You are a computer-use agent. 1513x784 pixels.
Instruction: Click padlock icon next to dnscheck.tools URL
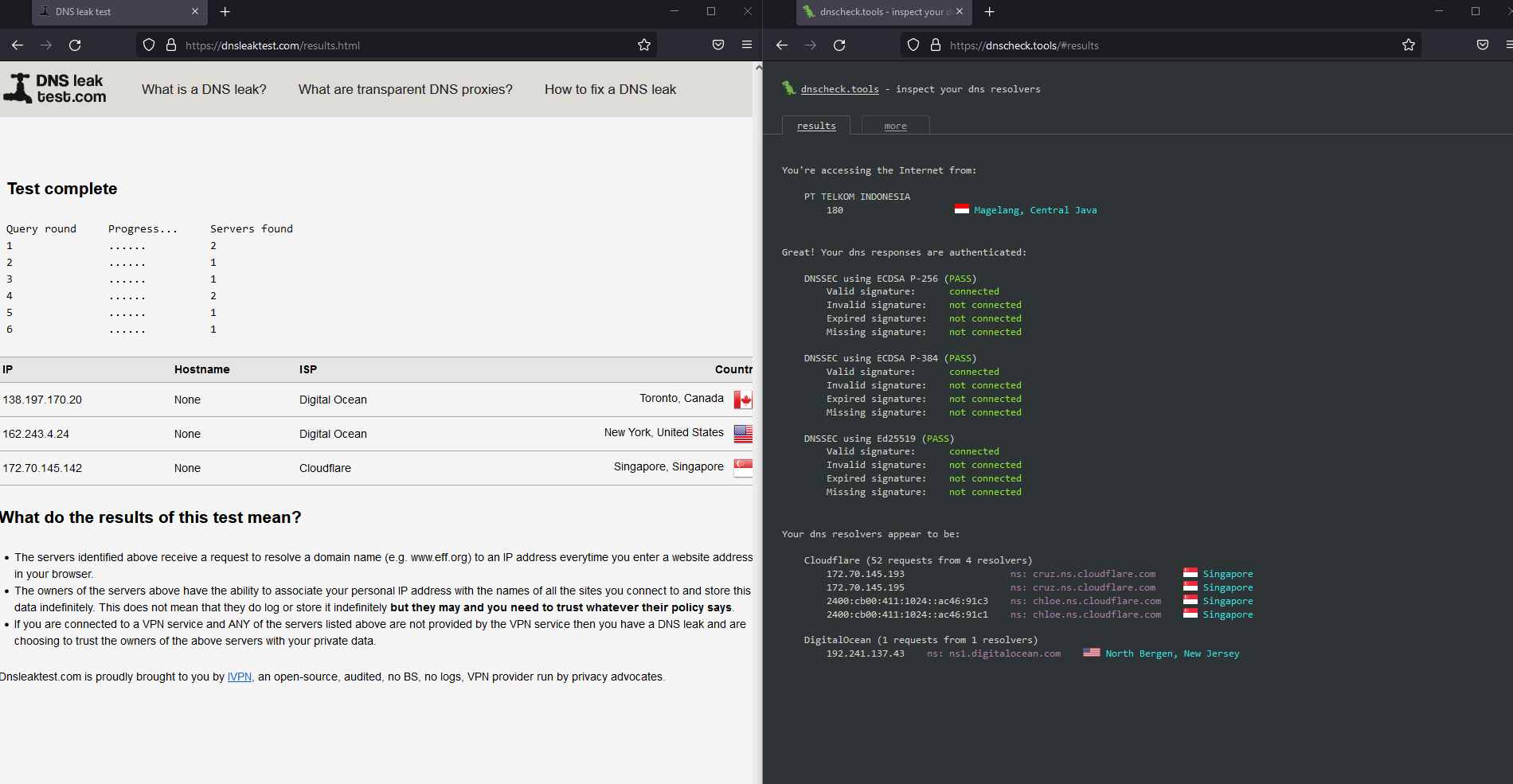[x=935, y=45]
